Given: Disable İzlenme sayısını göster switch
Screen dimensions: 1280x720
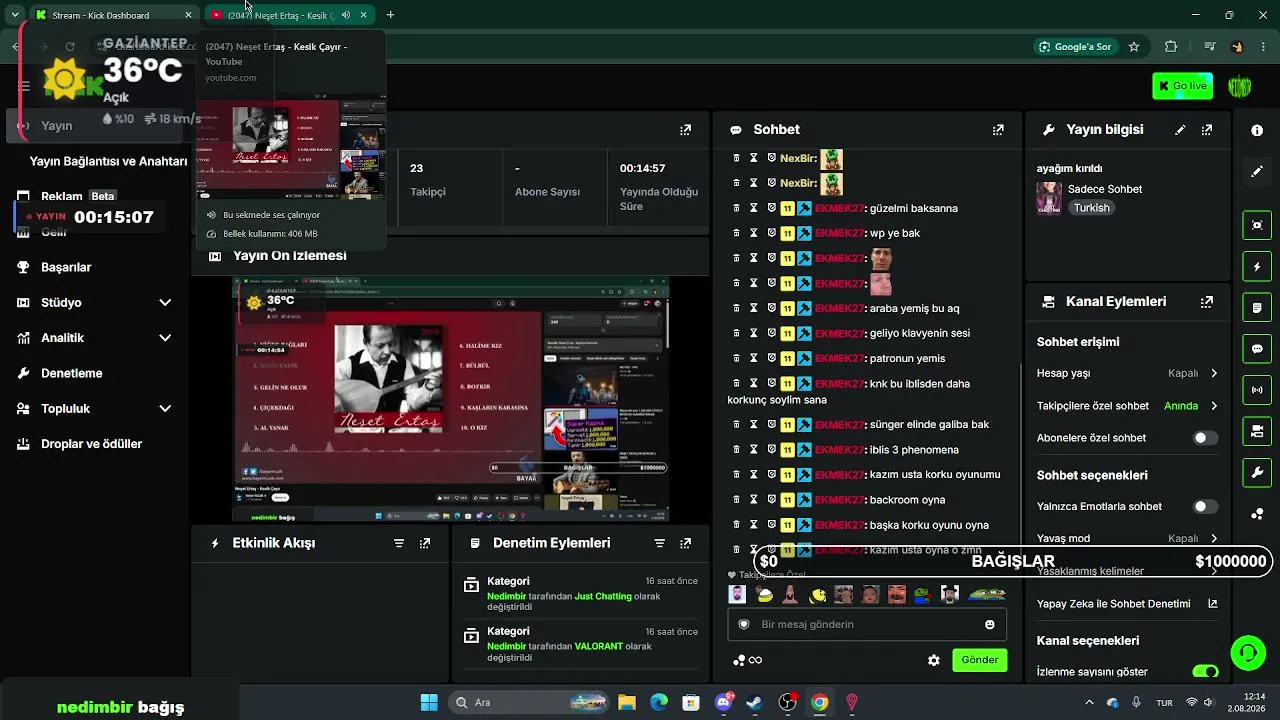Looking at the screenshot, I should coord(1206,672).
